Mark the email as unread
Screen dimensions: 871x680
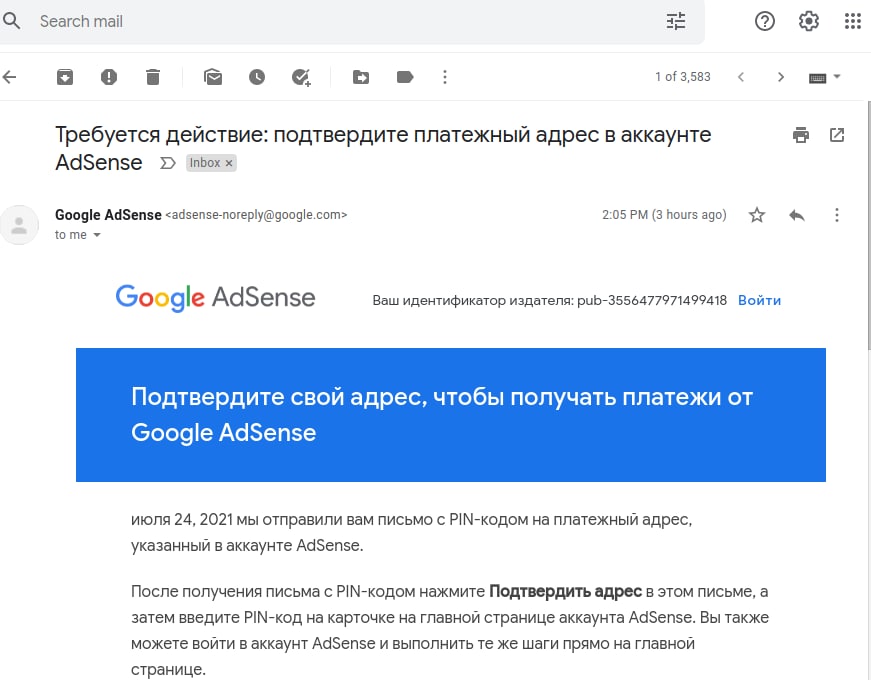click(213, 77)
